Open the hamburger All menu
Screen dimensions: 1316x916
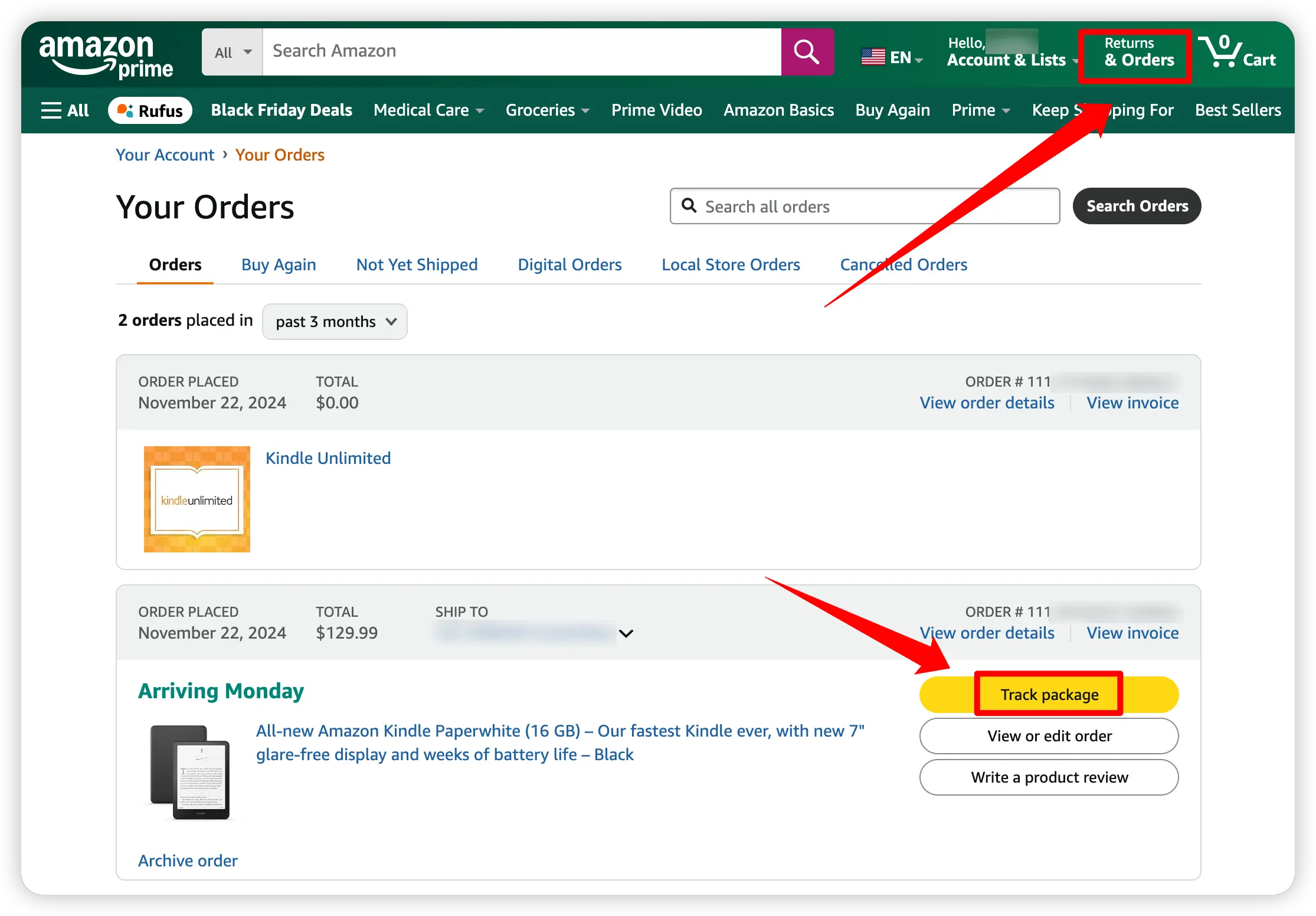tap(64, 110)
